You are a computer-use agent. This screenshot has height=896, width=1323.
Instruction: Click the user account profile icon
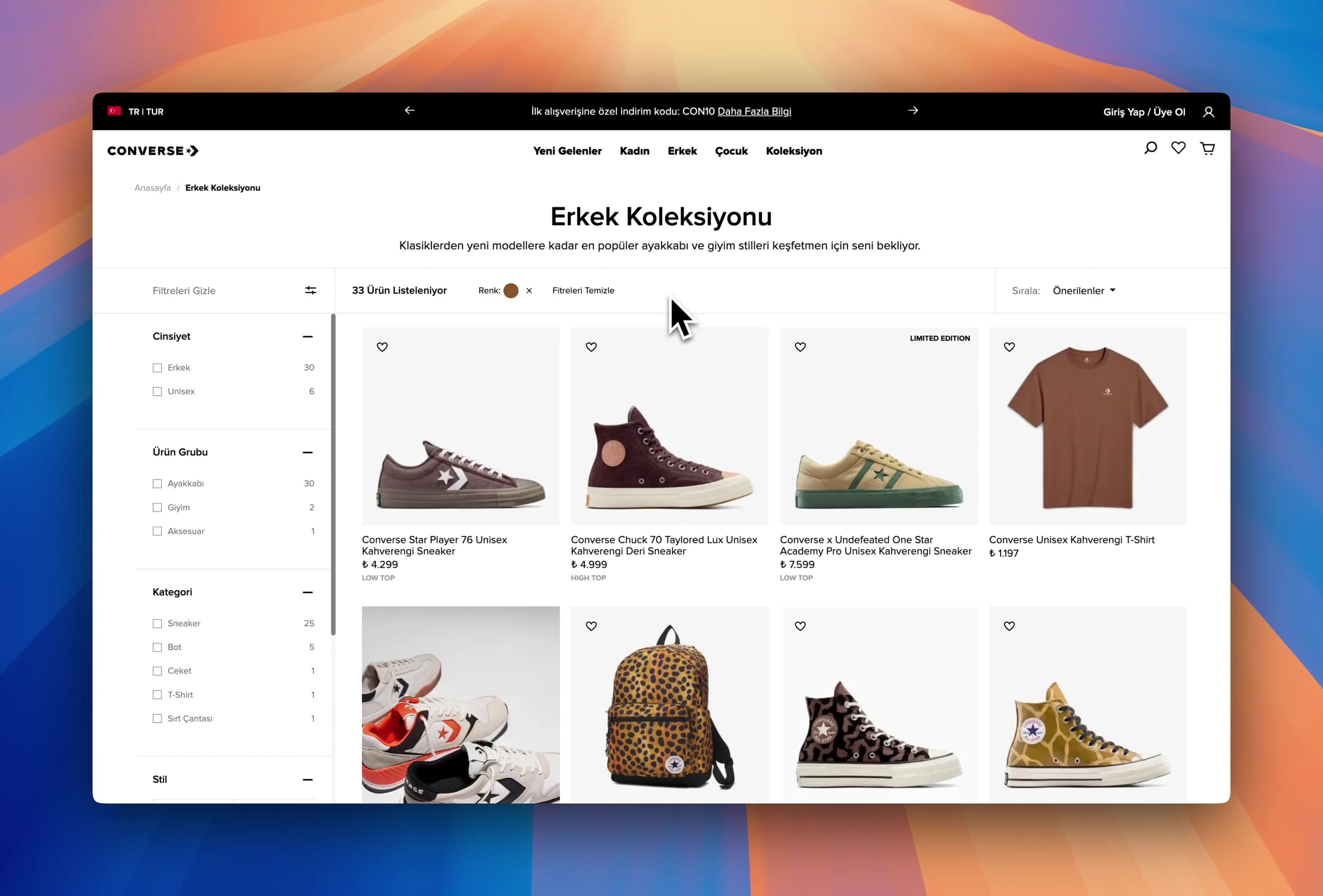point(1208,112)
